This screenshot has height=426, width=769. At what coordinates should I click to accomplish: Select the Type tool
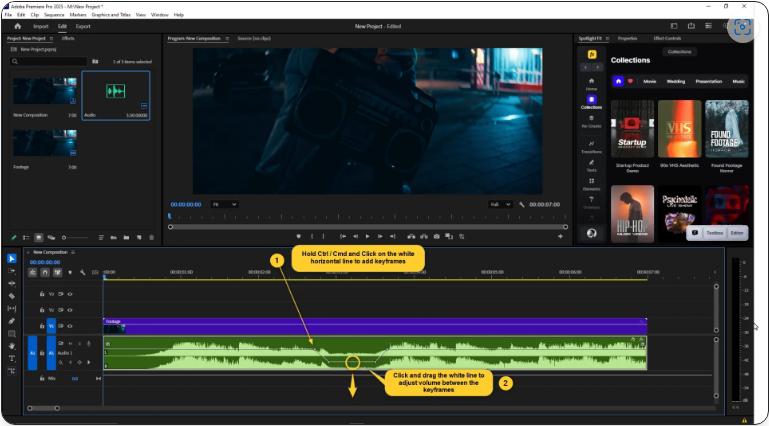[12, 359]
